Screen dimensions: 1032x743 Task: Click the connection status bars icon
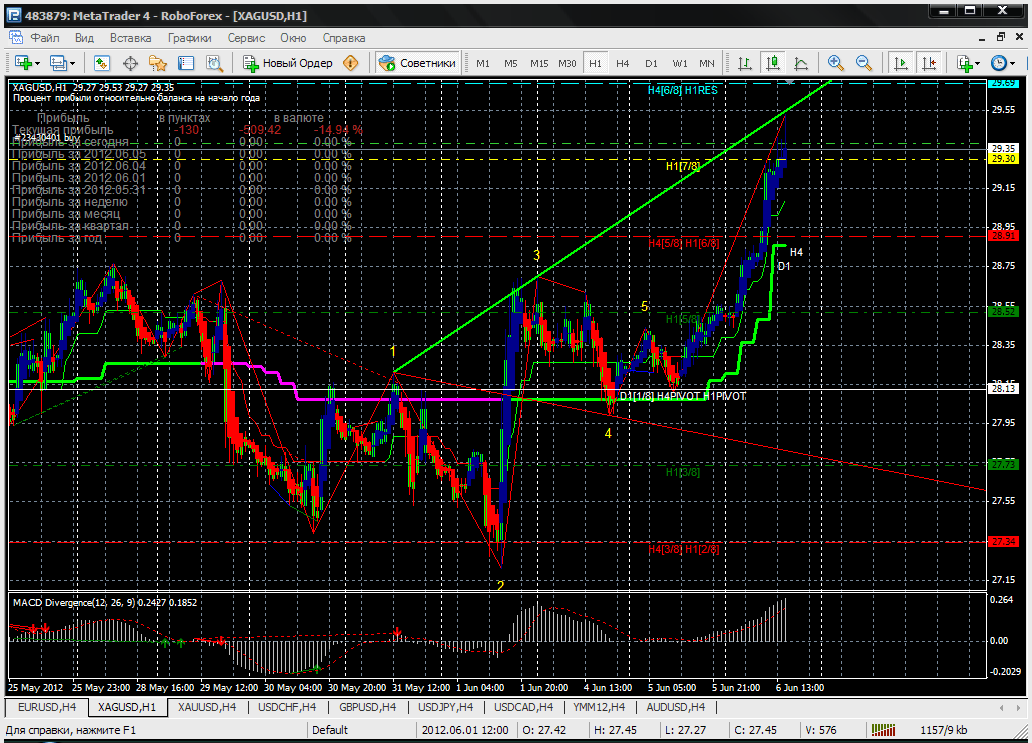pos(883,730)
